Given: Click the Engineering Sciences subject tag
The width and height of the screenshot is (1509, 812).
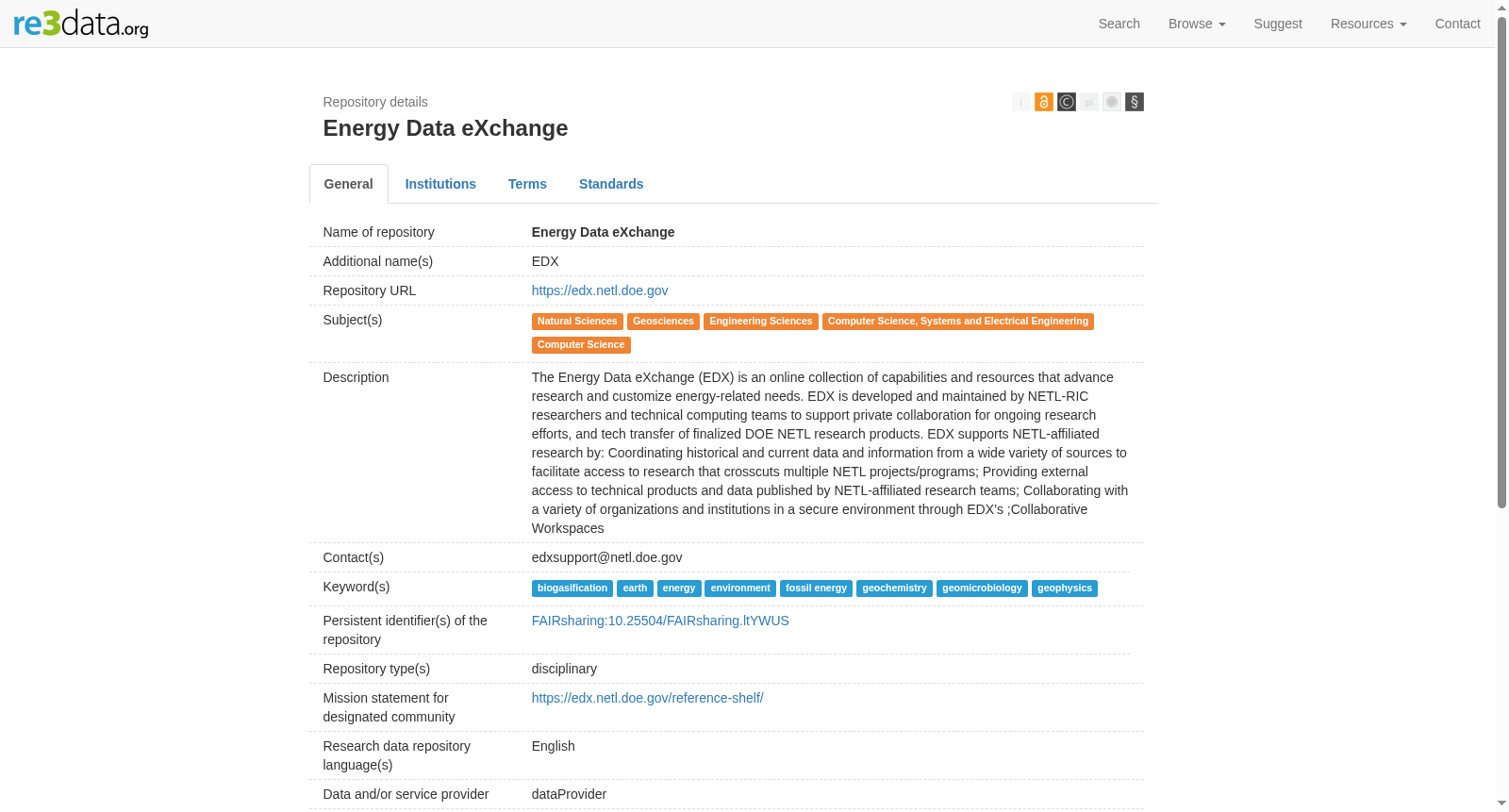Looking at the screenshot, I should pos(761,322).
